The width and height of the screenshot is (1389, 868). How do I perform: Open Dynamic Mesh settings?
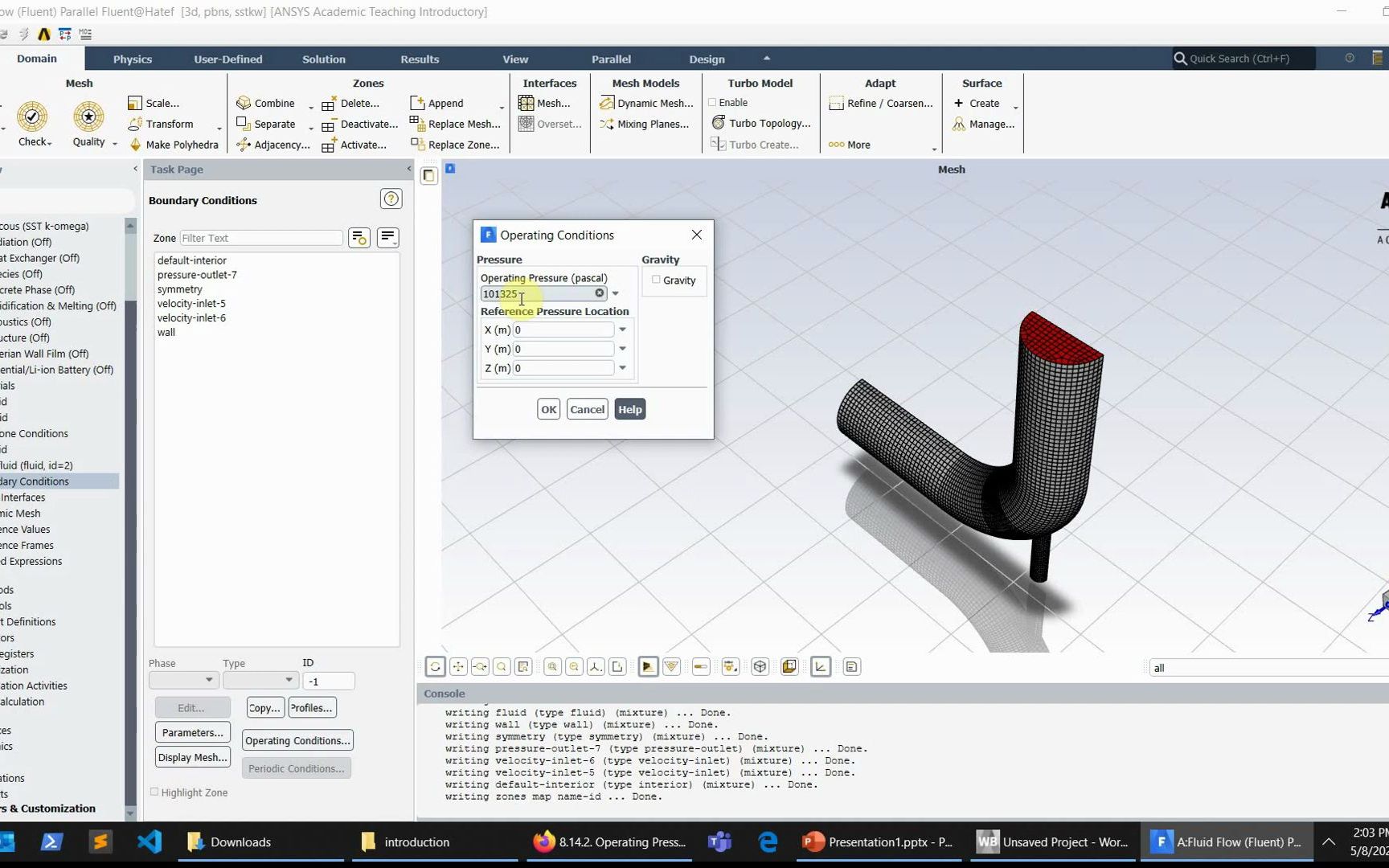tap(645, 103)
